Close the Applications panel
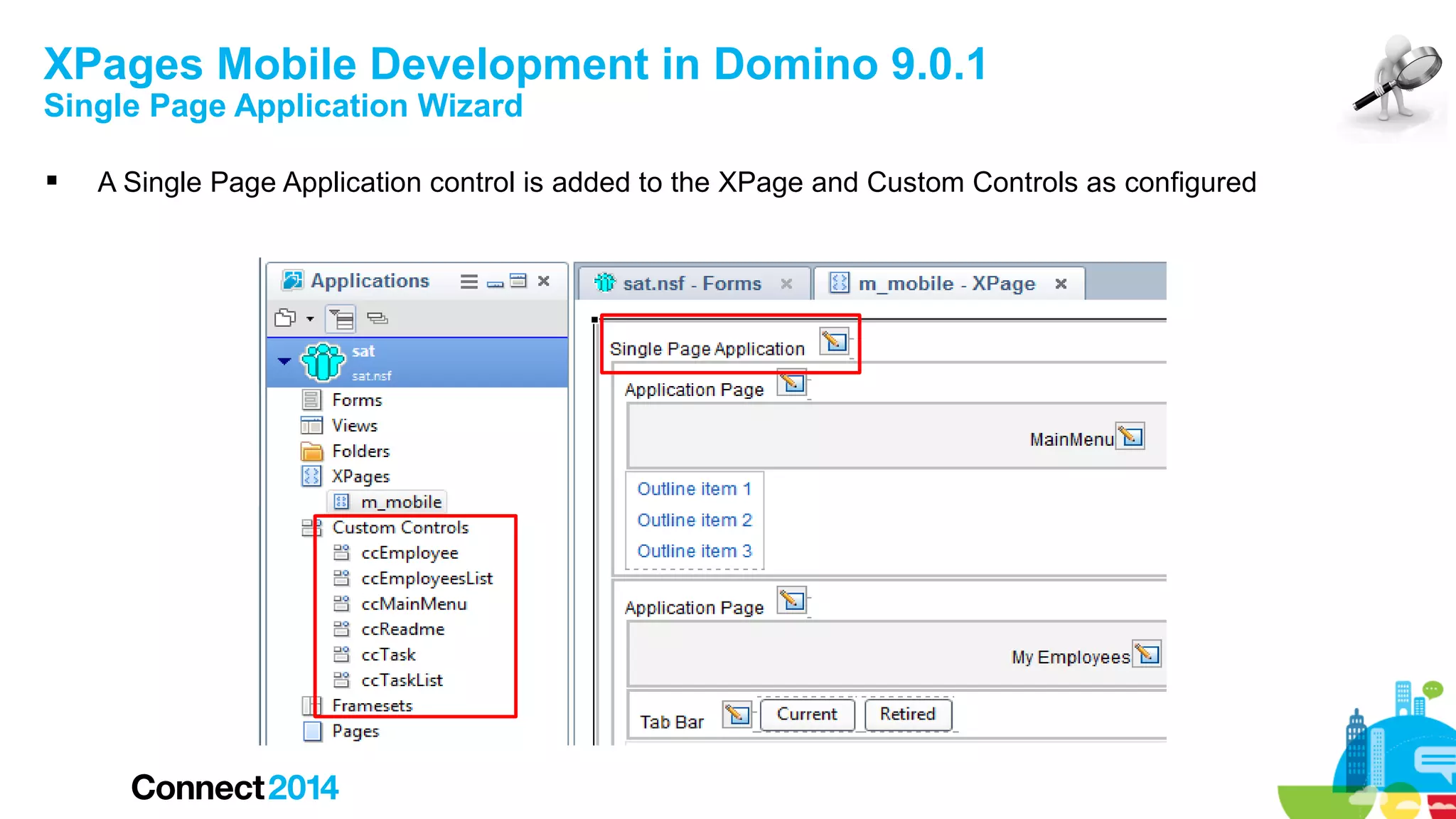Viewport: 1456px width, 819px height. [x=544, y=281]
